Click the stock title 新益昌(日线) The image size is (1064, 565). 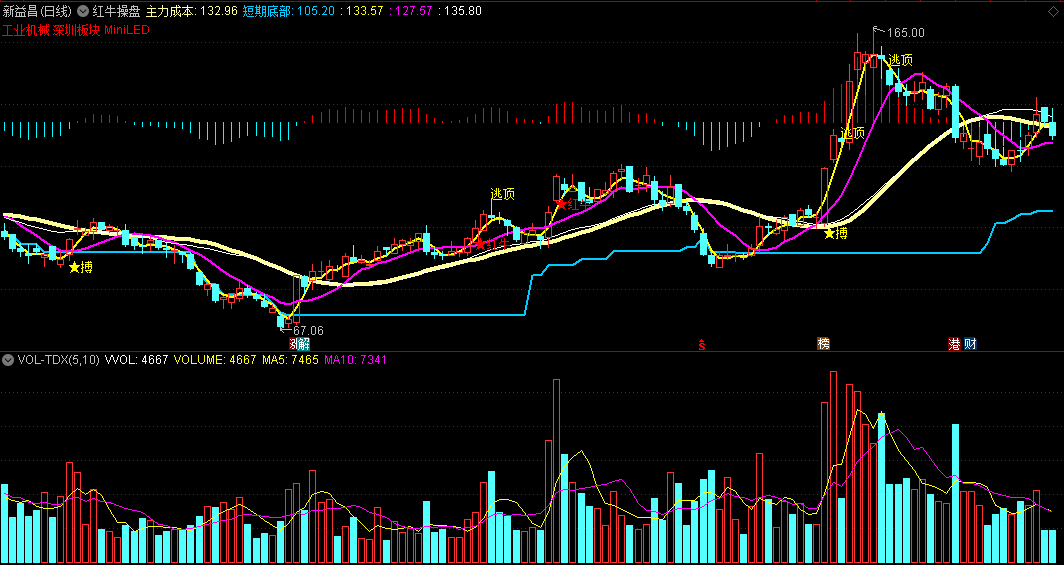(x=37, y=11)
